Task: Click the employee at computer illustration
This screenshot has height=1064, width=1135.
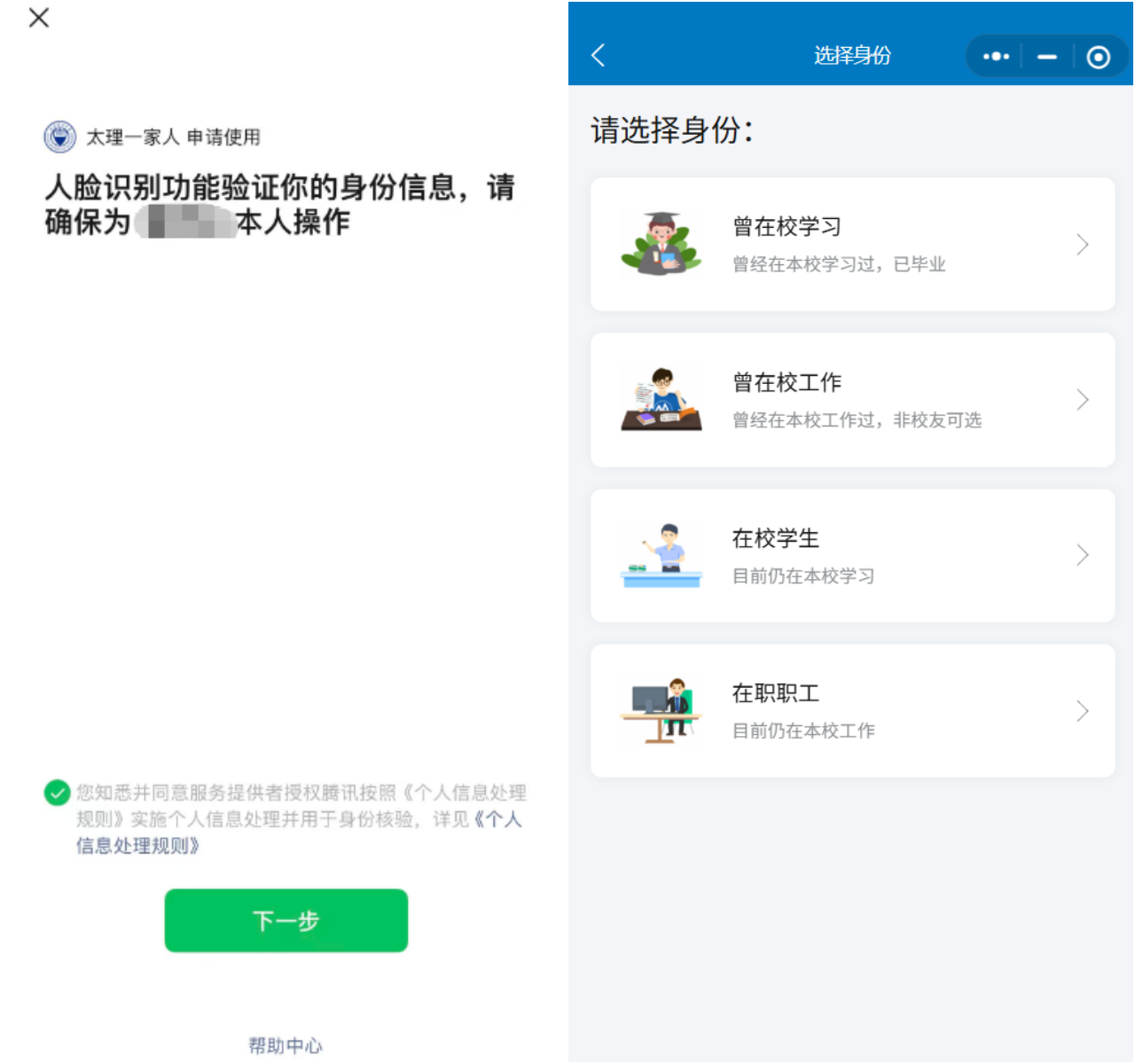Action: point(661,711)
